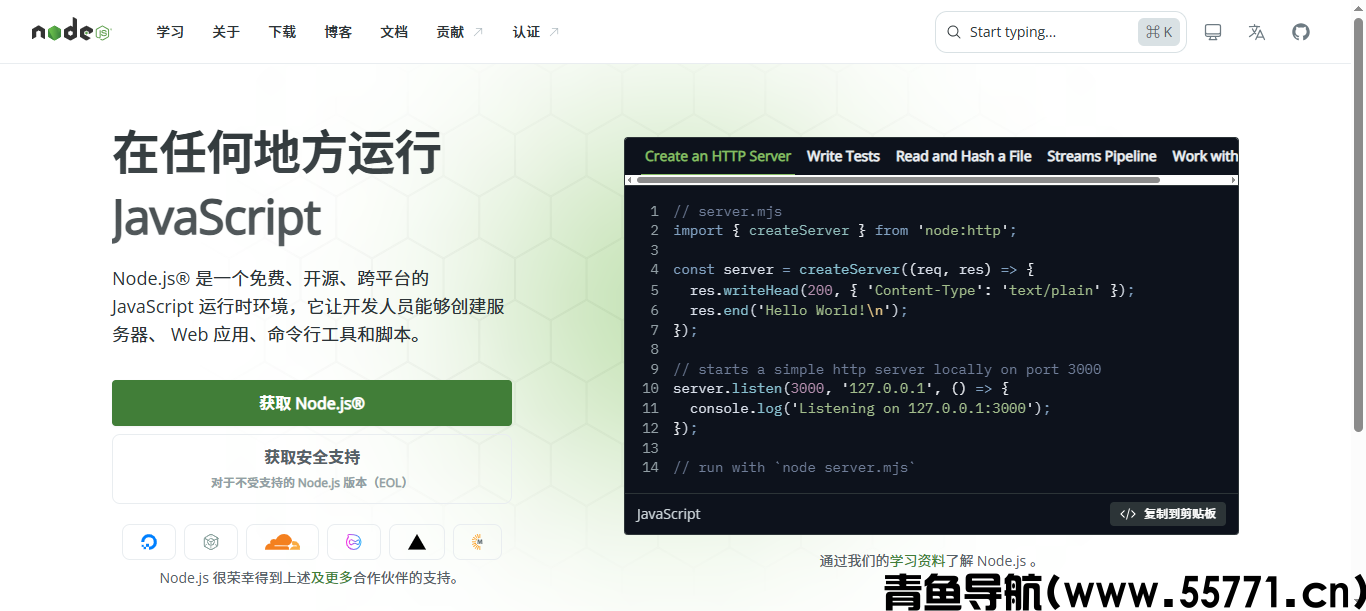The width and height of the screenshot is (1366, 611).
Task: Switch to the Work with tab
Action: pos(1204,156)
